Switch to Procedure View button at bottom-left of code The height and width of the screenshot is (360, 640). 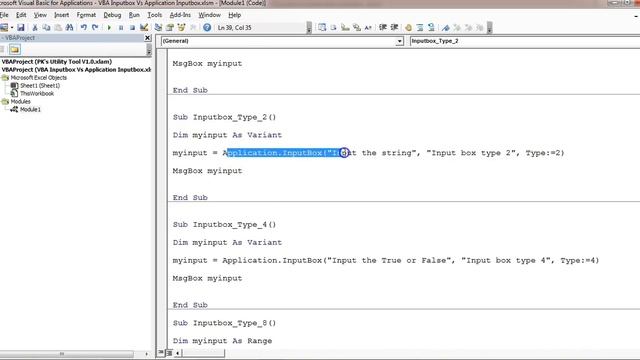pos(161,353)
